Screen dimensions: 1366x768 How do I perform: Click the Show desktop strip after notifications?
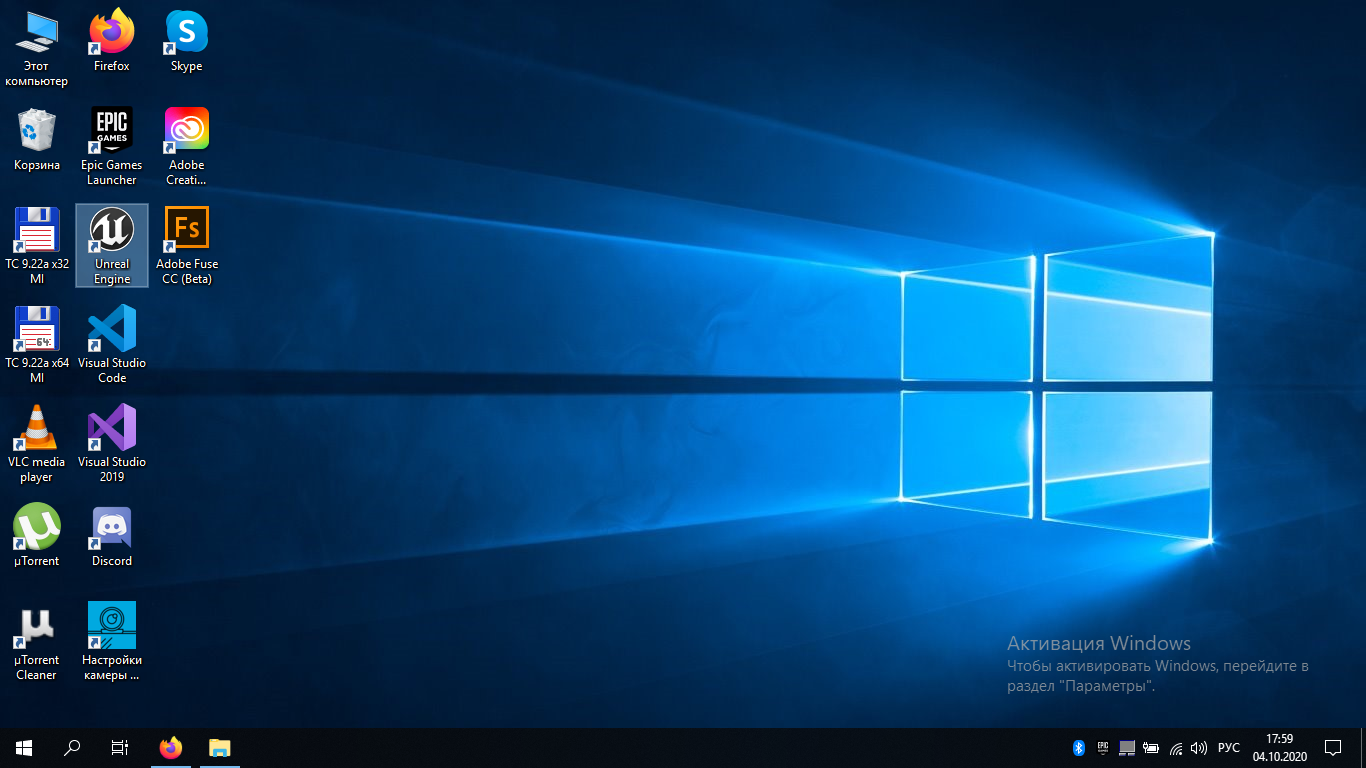[x=1363, y=748]
